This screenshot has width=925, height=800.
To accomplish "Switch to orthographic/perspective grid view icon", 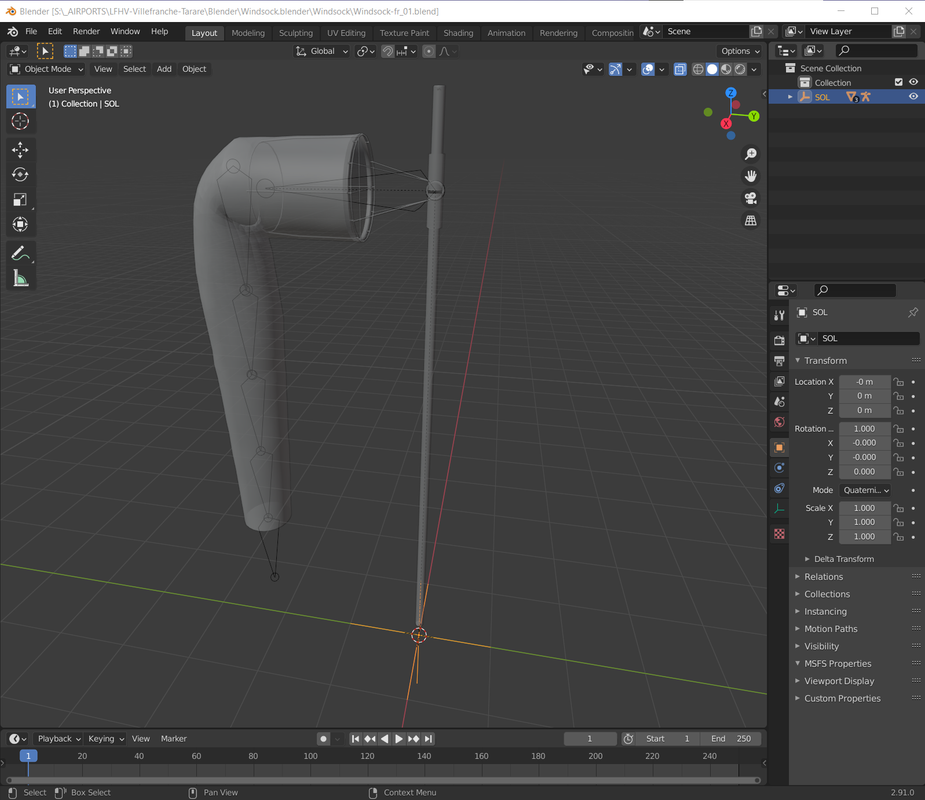I will click(x=750, y=221).
